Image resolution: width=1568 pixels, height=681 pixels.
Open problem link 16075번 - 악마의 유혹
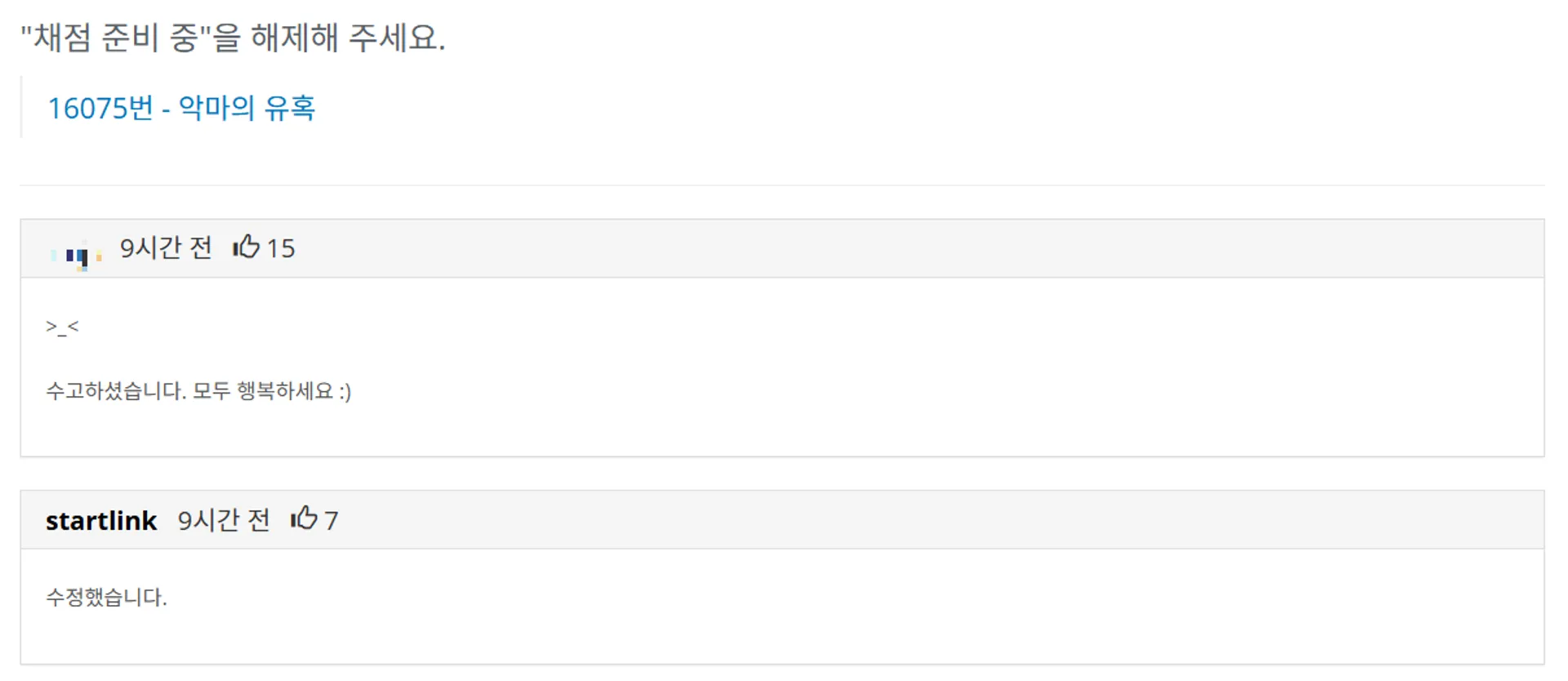click(x=181, y=108)
